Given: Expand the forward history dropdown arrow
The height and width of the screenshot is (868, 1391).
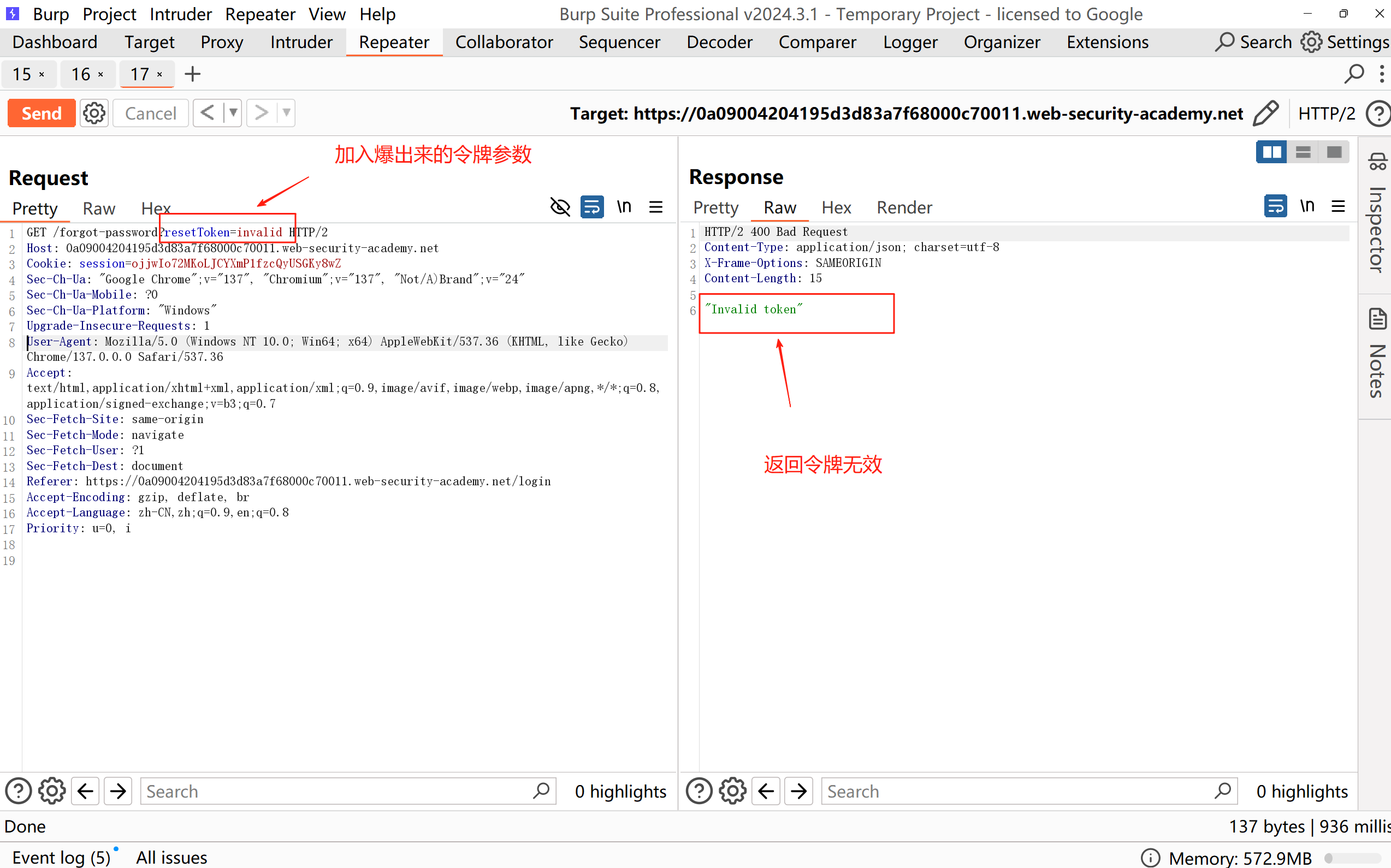Looking at the screenshot, I should (286, 113).
